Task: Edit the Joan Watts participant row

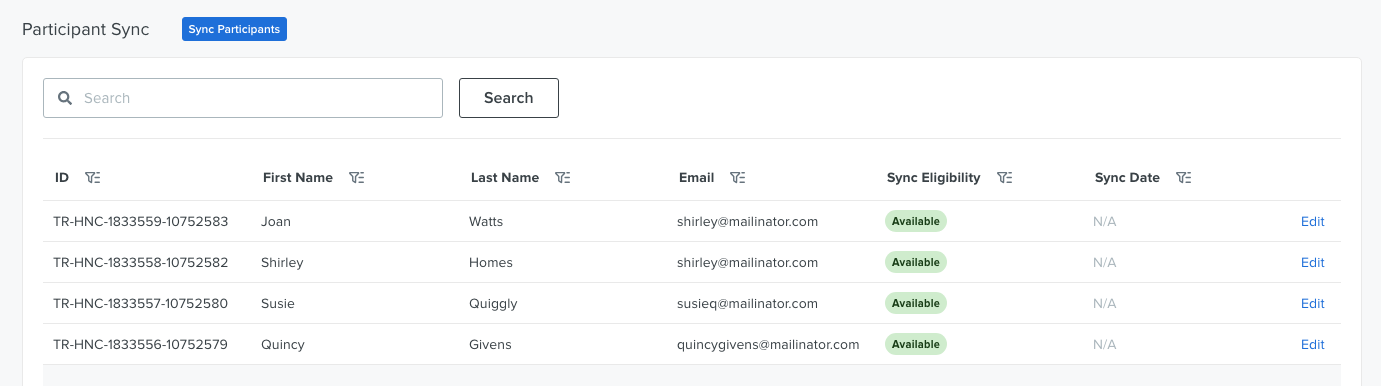Action: [1312, 221]
